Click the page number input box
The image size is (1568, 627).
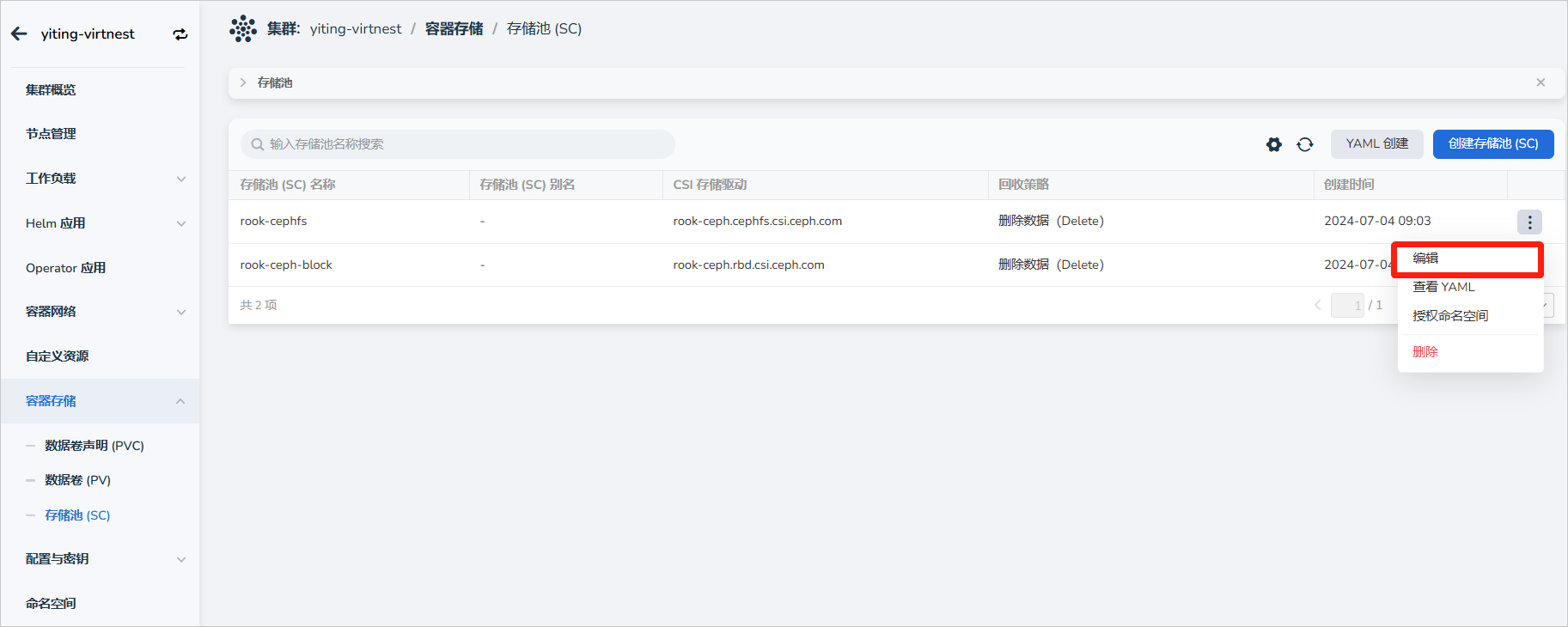pos(1347,305)
